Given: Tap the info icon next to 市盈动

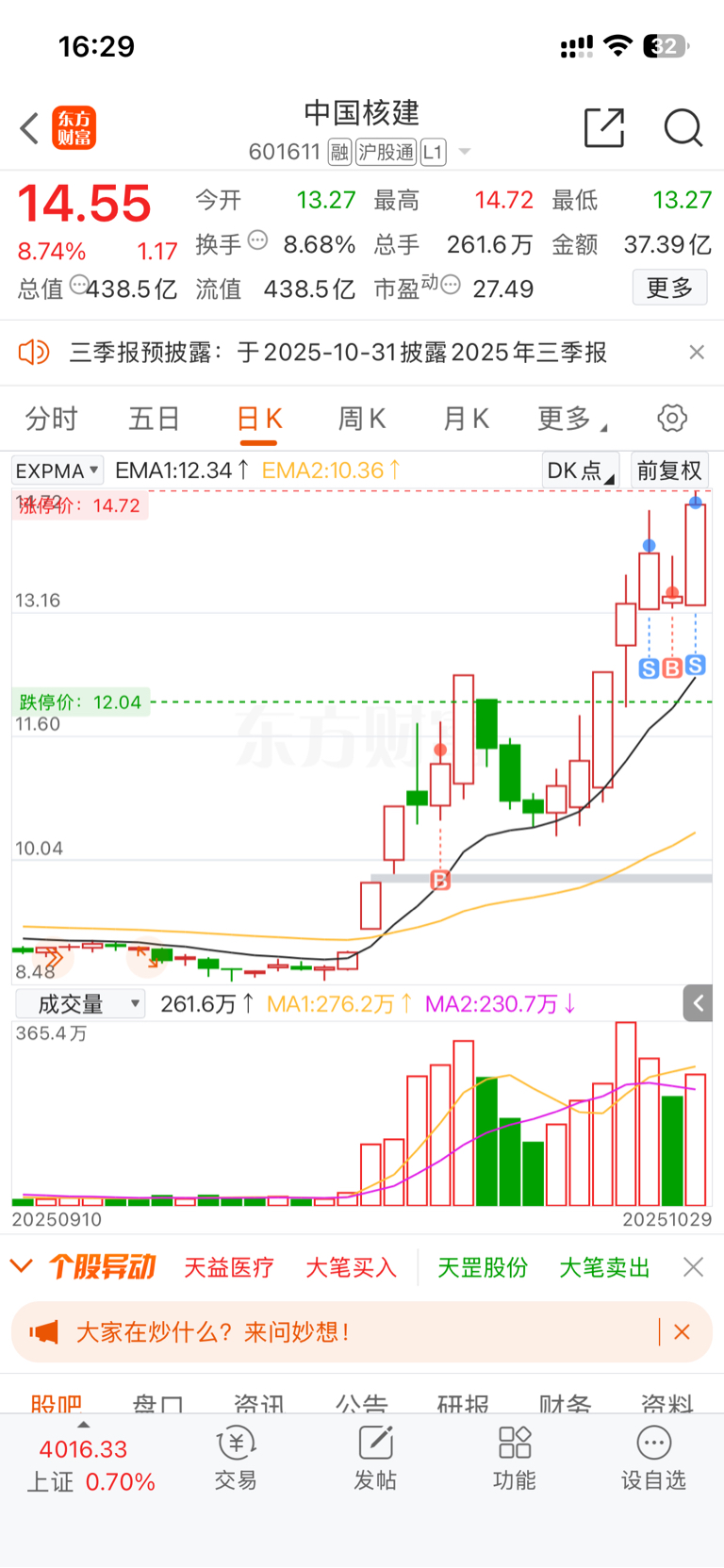Looking at the screenshot, I should tap(451, 284).
